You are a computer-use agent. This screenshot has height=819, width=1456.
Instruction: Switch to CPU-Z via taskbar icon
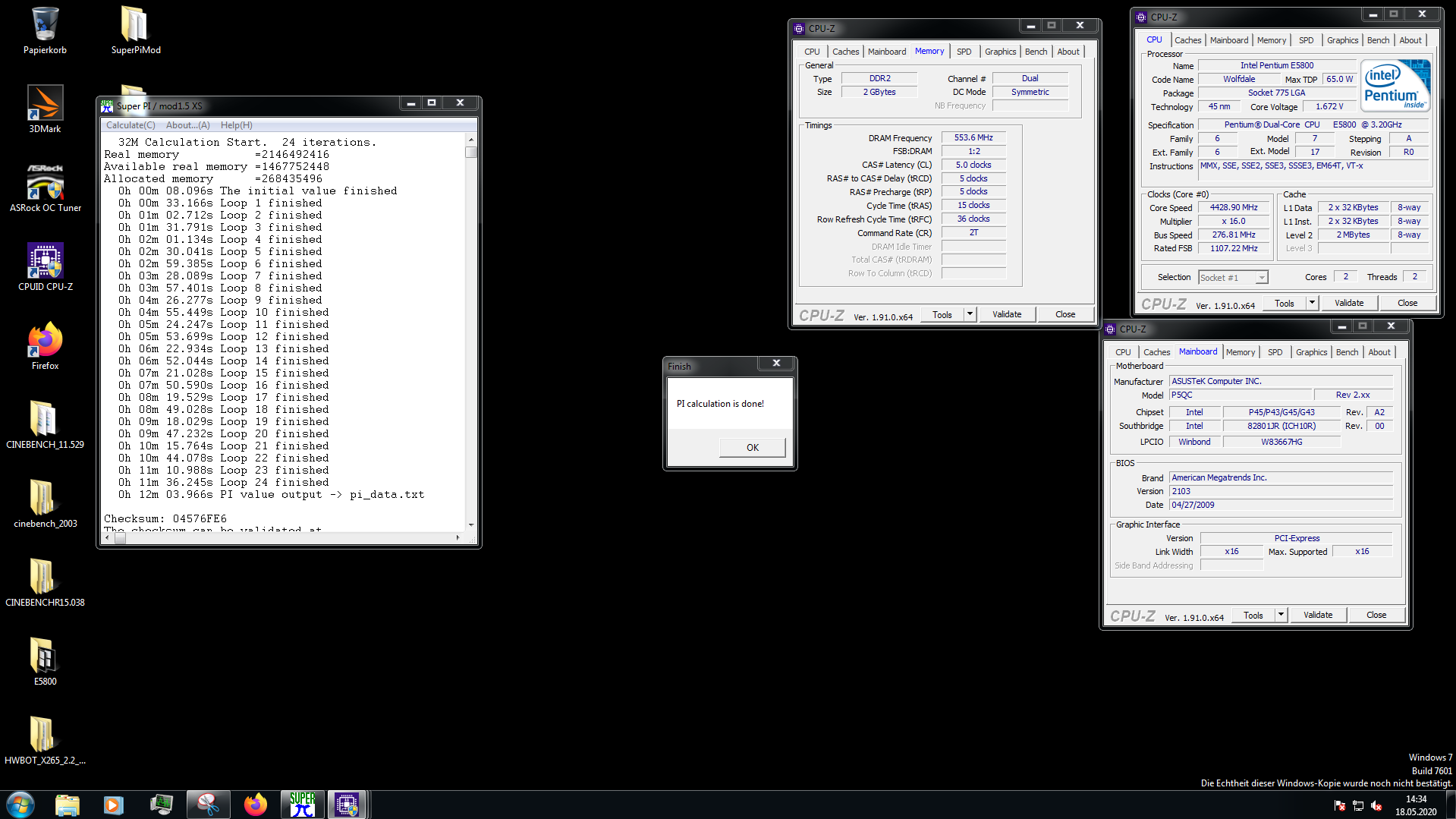point(347,805)
